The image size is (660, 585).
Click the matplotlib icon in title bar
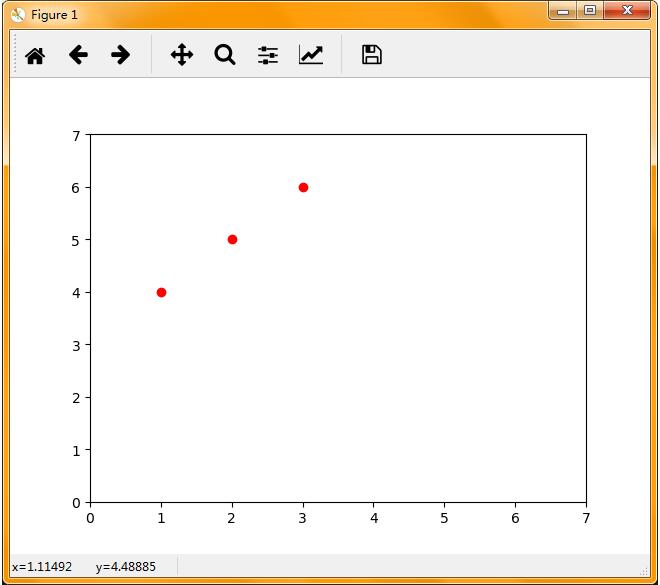click(18, 15)
